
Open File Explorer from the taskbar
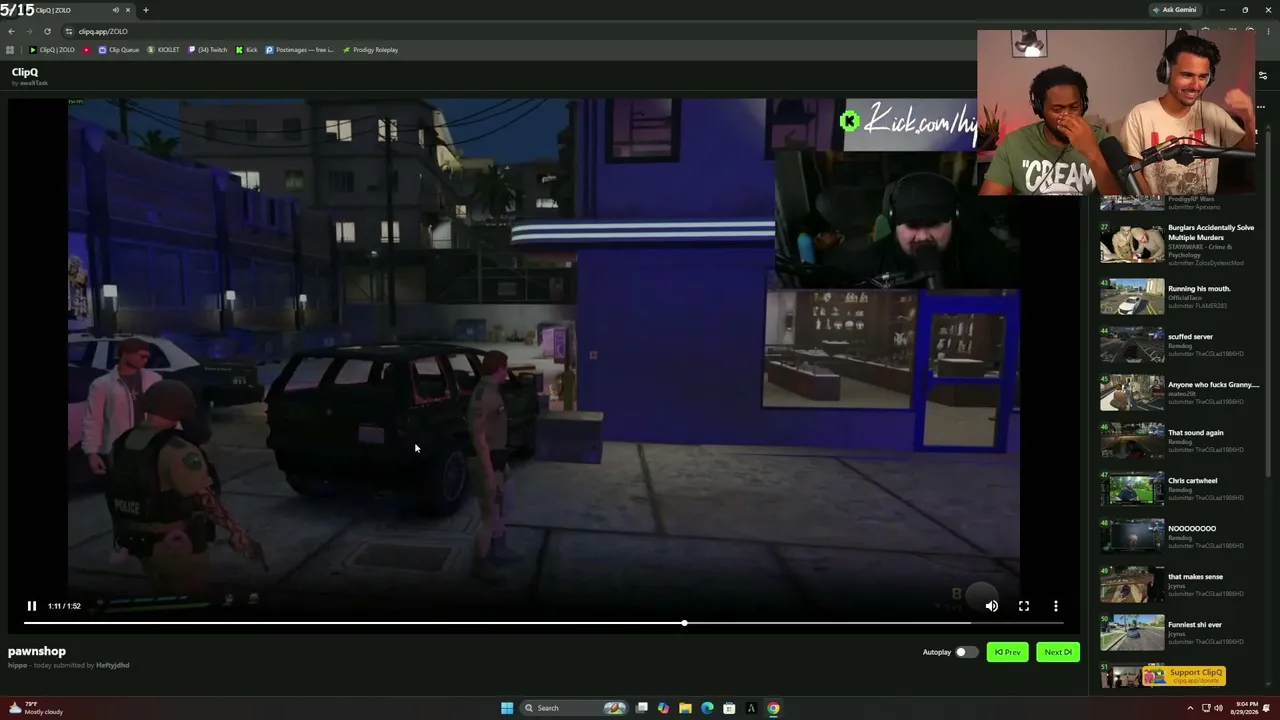click(x=685, y=708)
